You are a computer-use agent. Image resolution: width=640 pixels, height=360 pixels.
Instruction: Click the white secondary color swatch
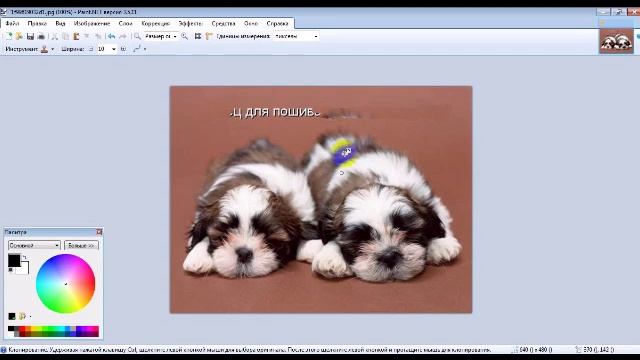pyautogui.click(x=24, y=269)
